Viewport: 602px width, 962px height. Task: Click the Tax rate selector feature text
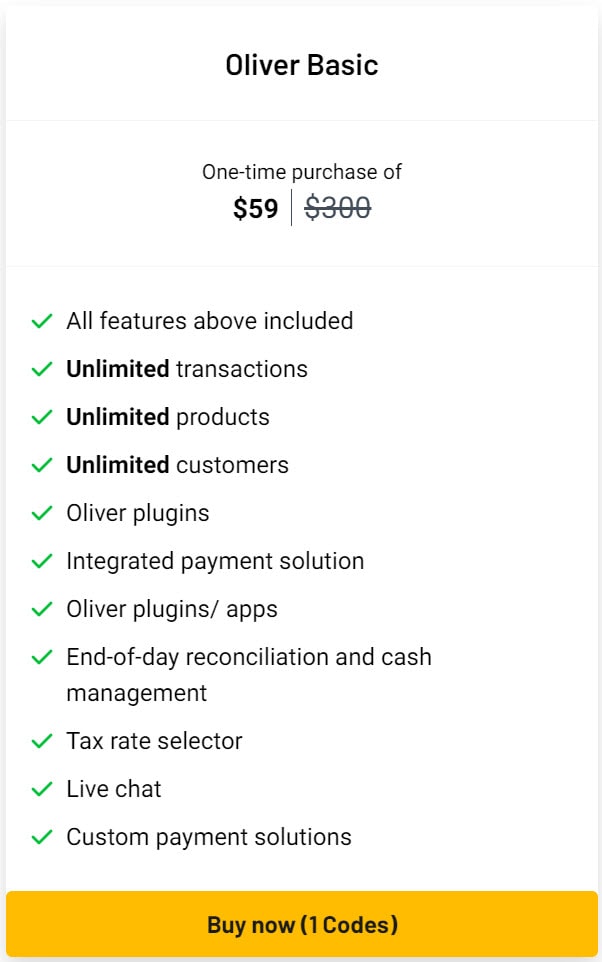154,741
